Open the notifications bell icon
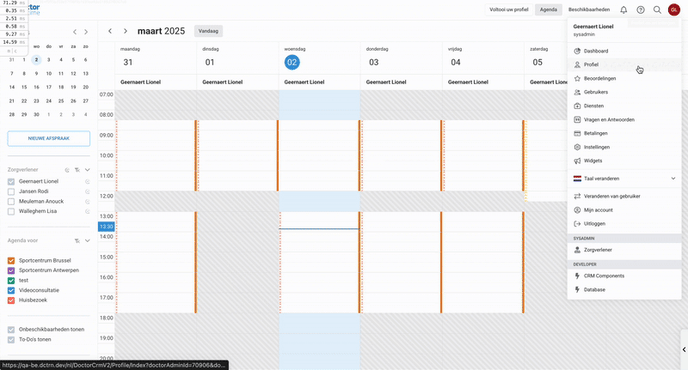 624,10
